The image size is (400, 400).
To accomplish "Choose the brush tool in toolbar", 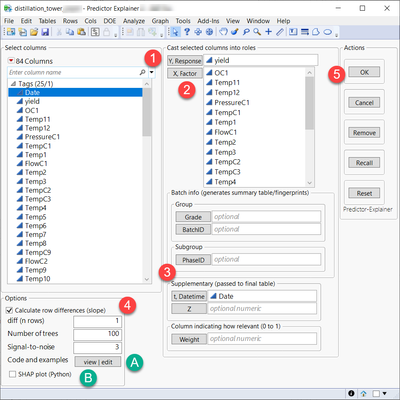I will (x=235, y=32).
